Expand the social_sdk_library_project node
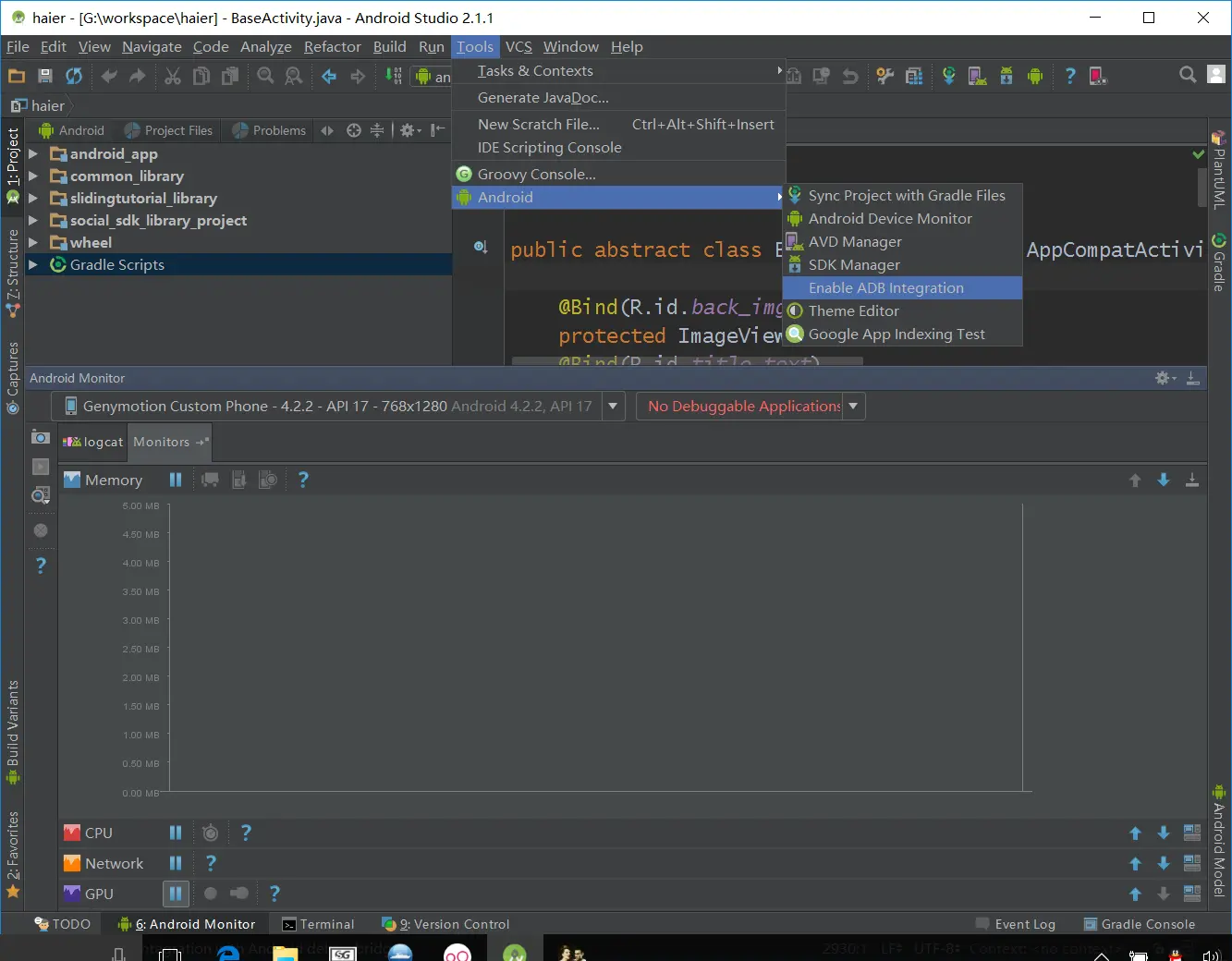Image resolution: width=1232 pixels, height=961 pixels. [x=33, y=220]
